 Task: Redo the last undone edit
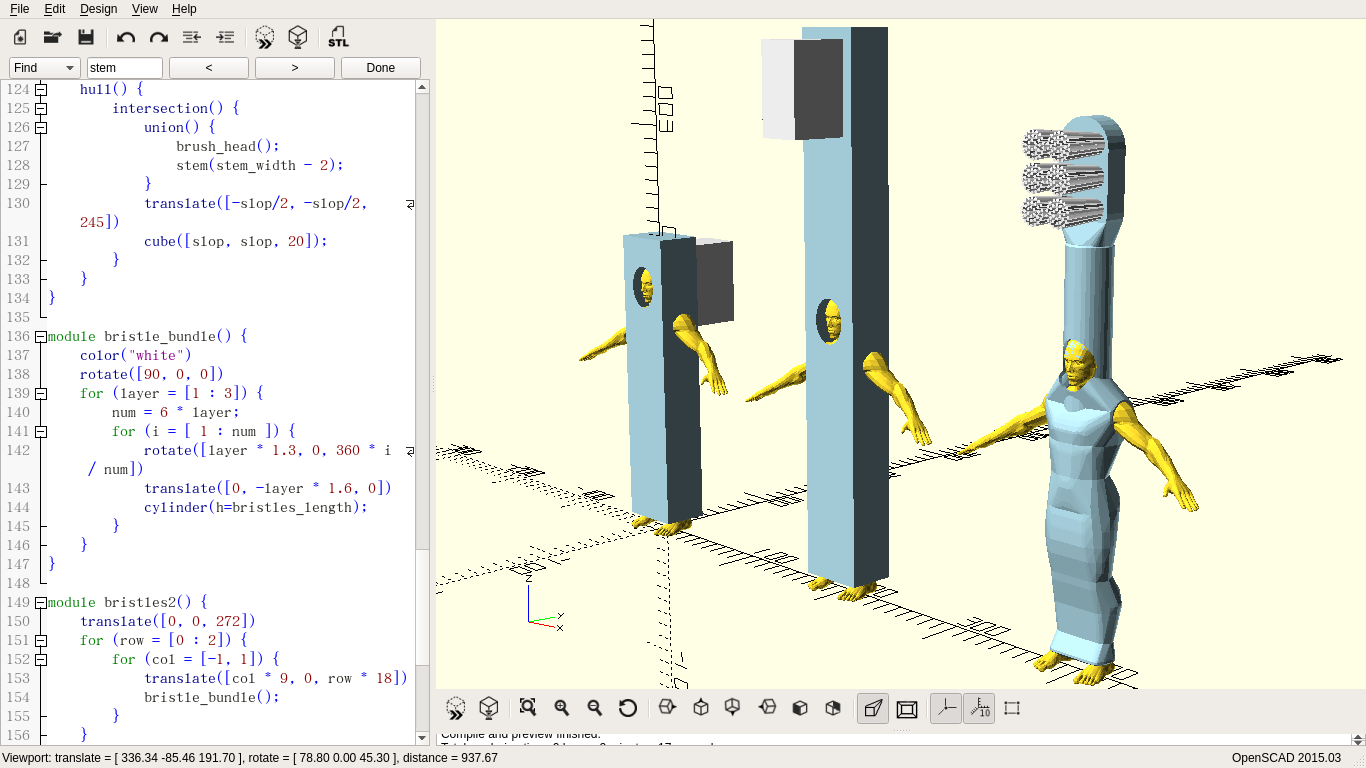click(159, 37)
